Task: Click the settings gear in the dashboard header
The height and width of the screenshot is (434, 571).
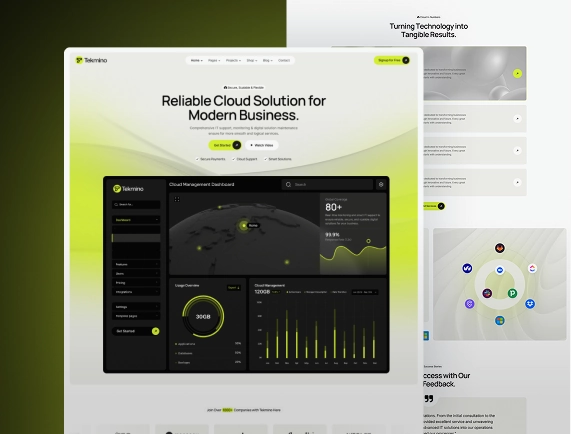Action: (x=381, y=185)
